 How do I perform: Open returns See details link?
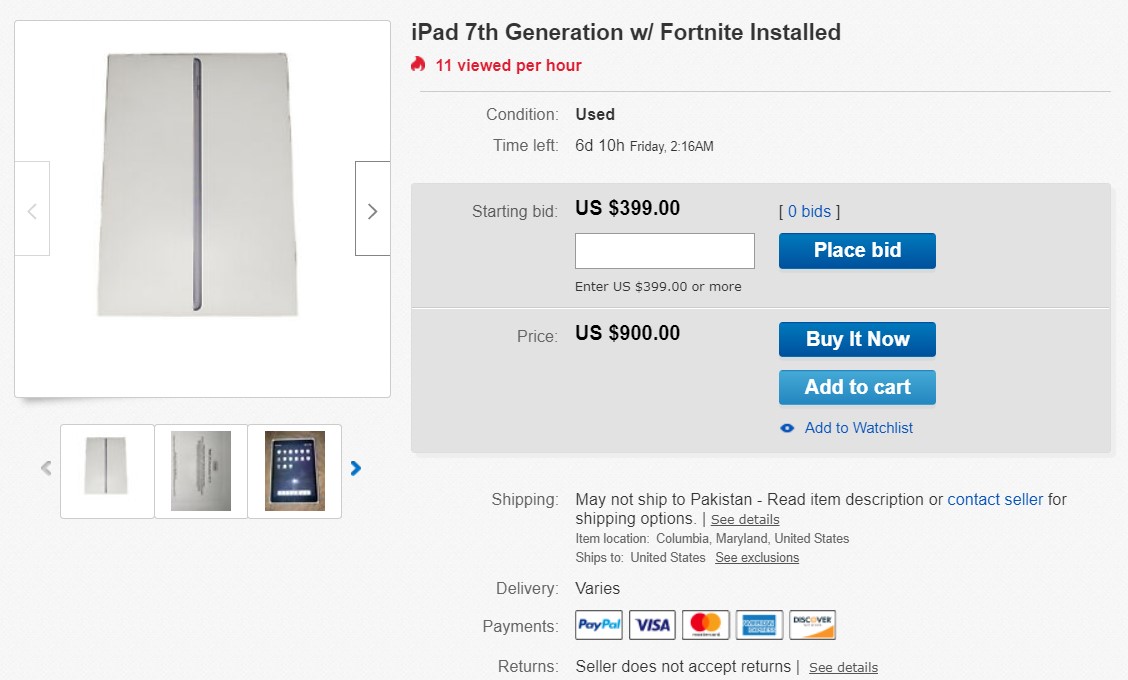tap(842, 666)
